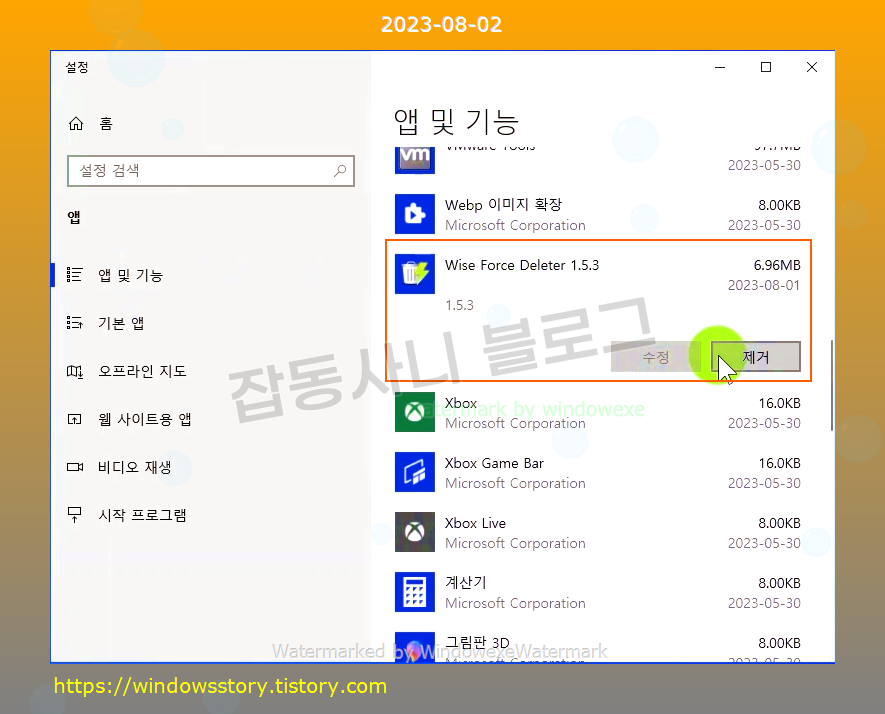Click the app list vertical scrollbar
The height and width of the screenshot is (714, 885).
831,386
